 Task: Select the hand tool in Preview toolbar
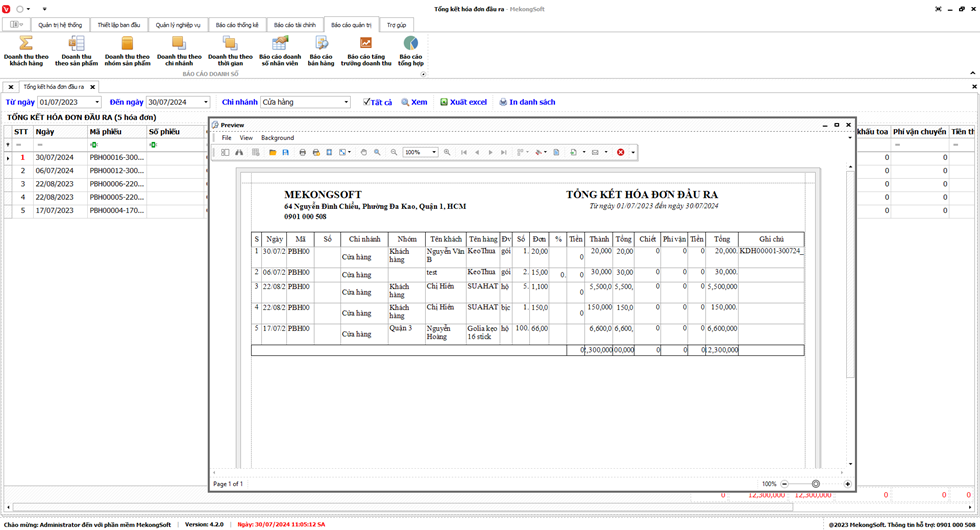[x=364, y=152]
